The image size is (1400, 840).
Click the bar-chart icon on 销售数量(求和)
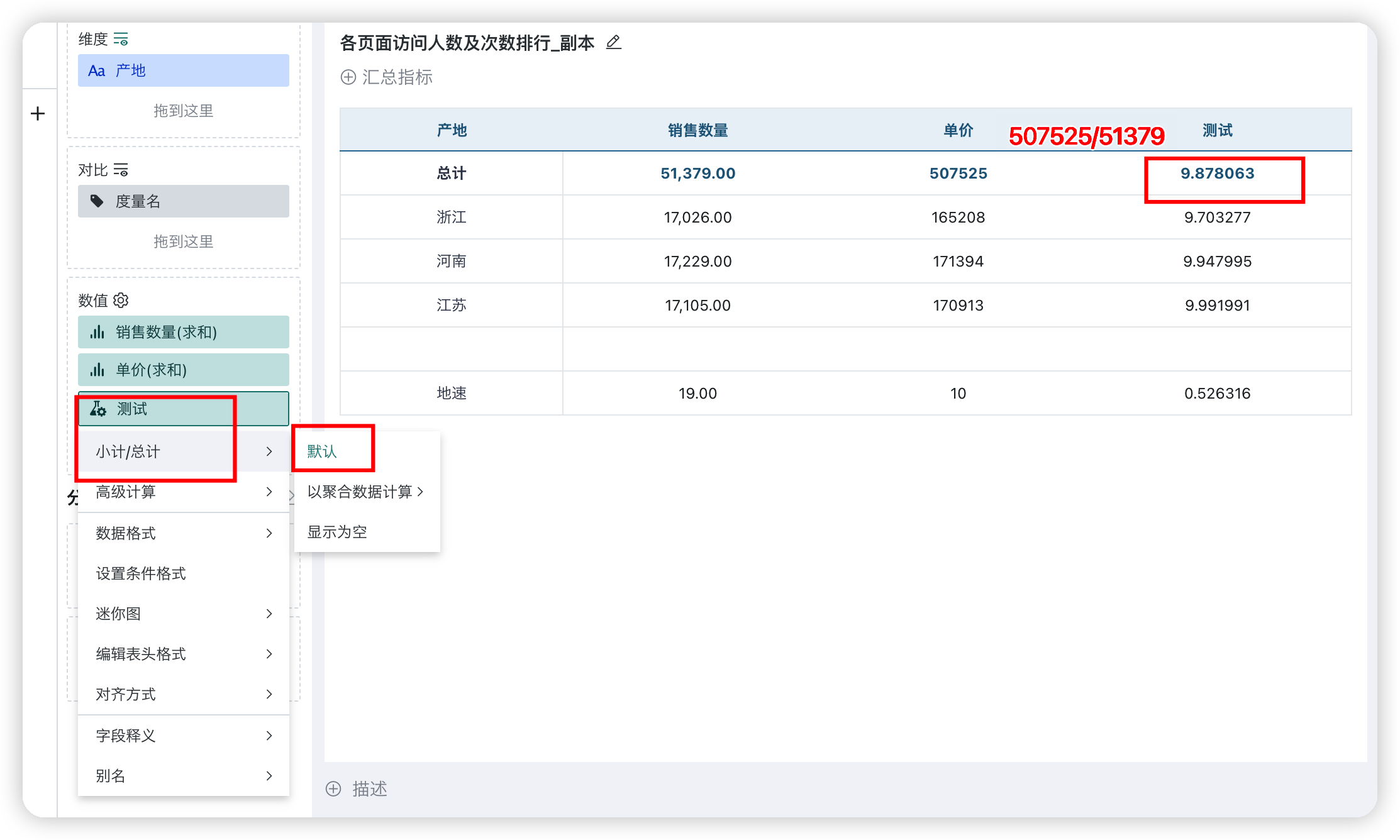[98, 331]
